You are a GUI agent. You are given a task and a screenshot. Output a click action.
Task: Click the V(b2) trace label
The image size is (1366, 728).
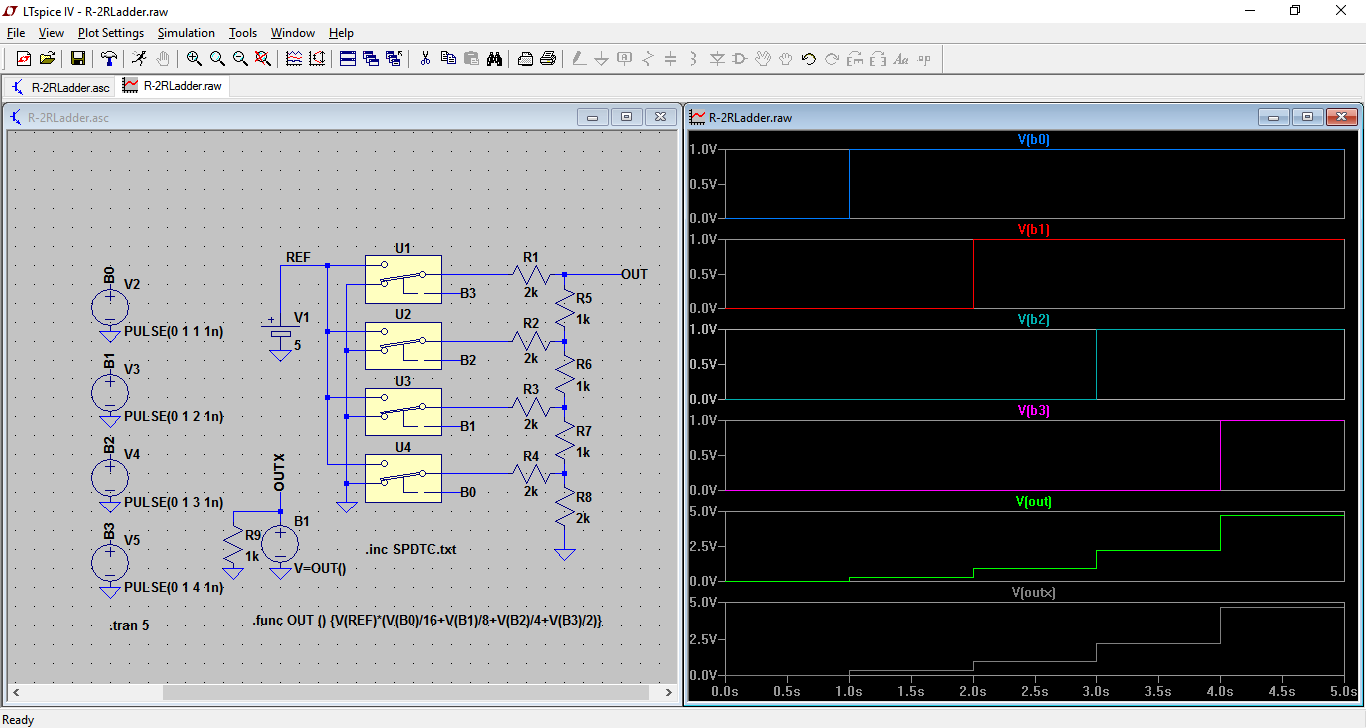(x=1034, y=320)
